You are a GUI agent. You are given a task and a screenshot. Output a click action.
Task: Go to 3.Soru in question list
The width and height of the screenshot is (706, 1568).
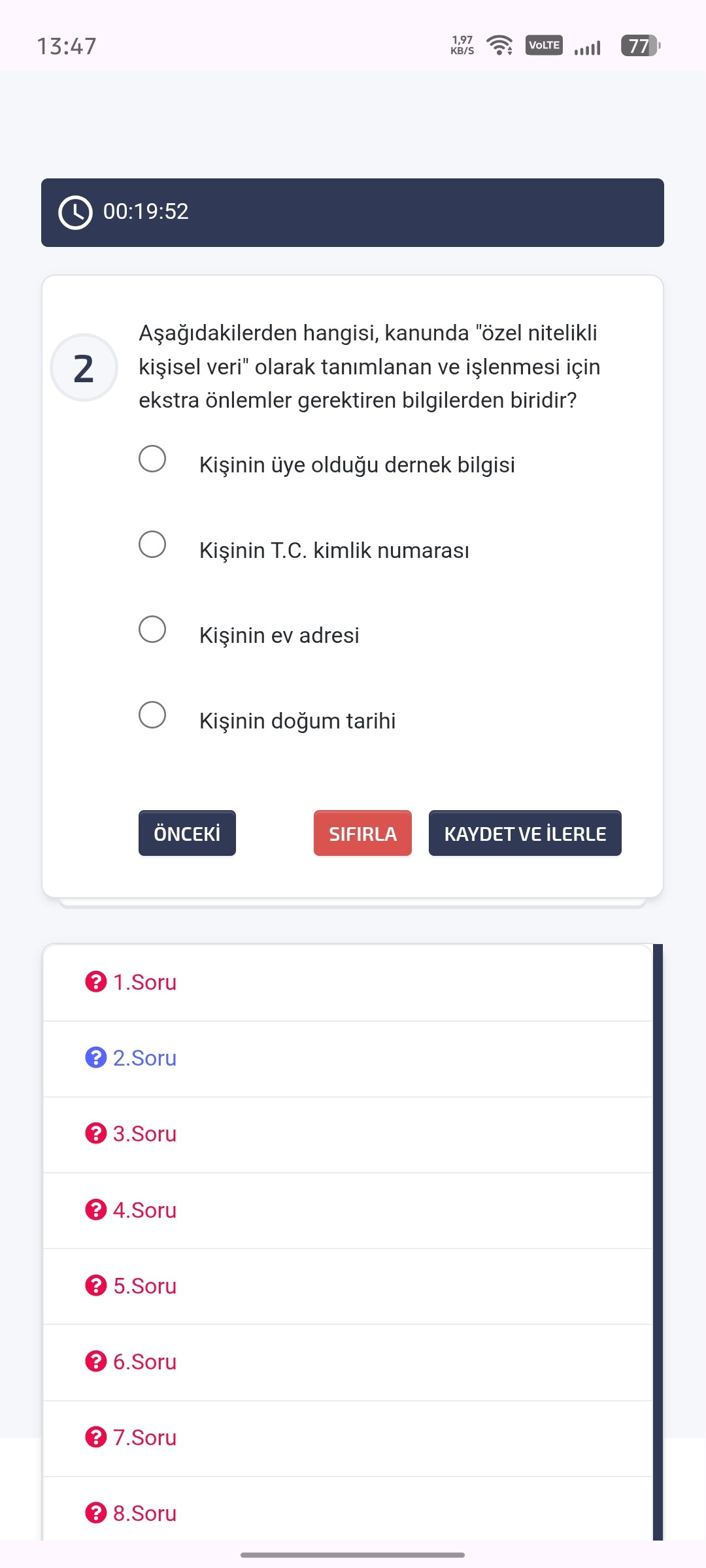pyautogui.click(x=144, y=1134)
